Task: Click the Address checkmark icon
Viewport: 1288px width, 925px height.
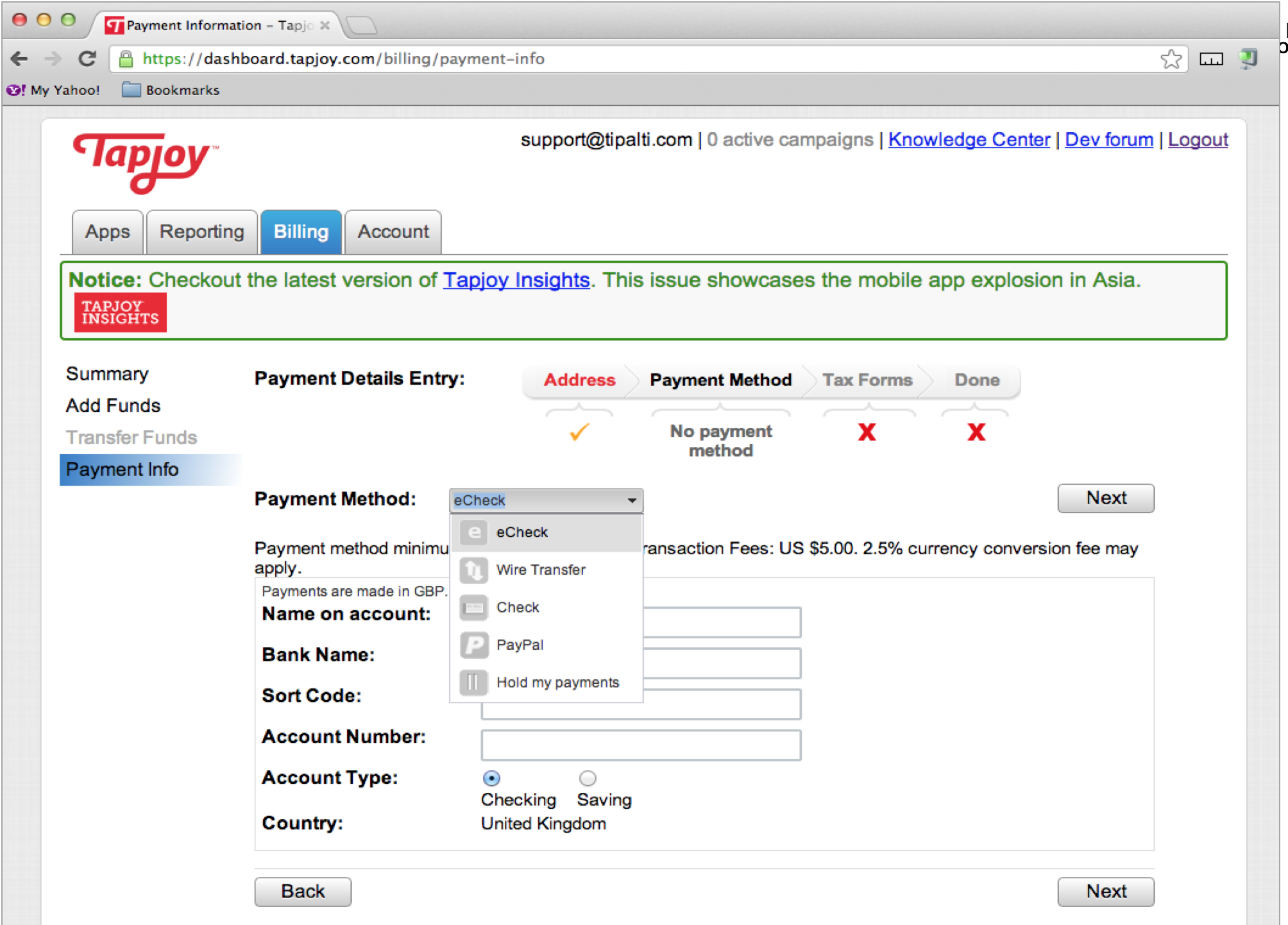Action: (x=578, y=432)
